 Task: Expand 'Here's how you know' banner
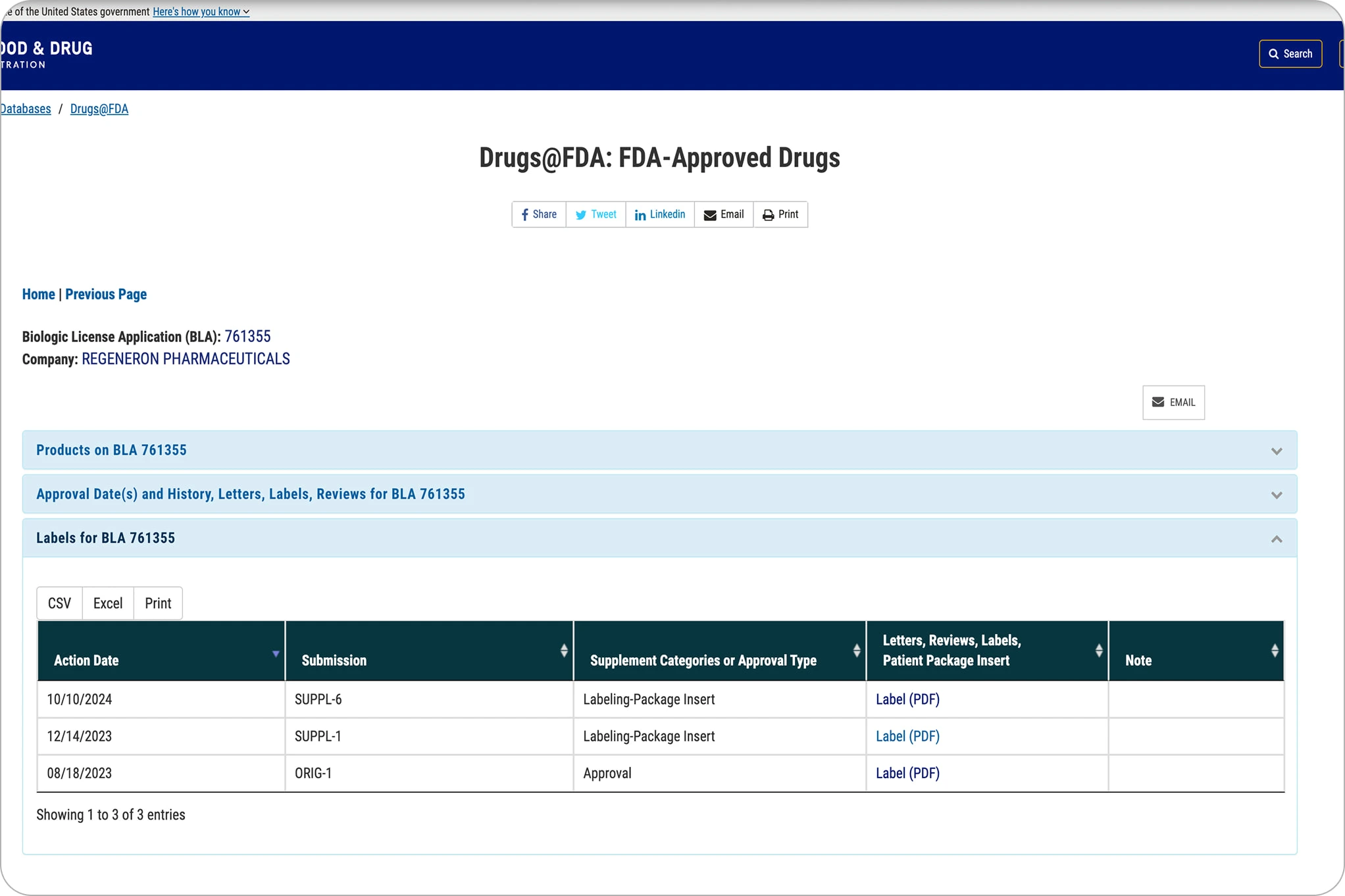pyautogui.click(x=201, y=12)
